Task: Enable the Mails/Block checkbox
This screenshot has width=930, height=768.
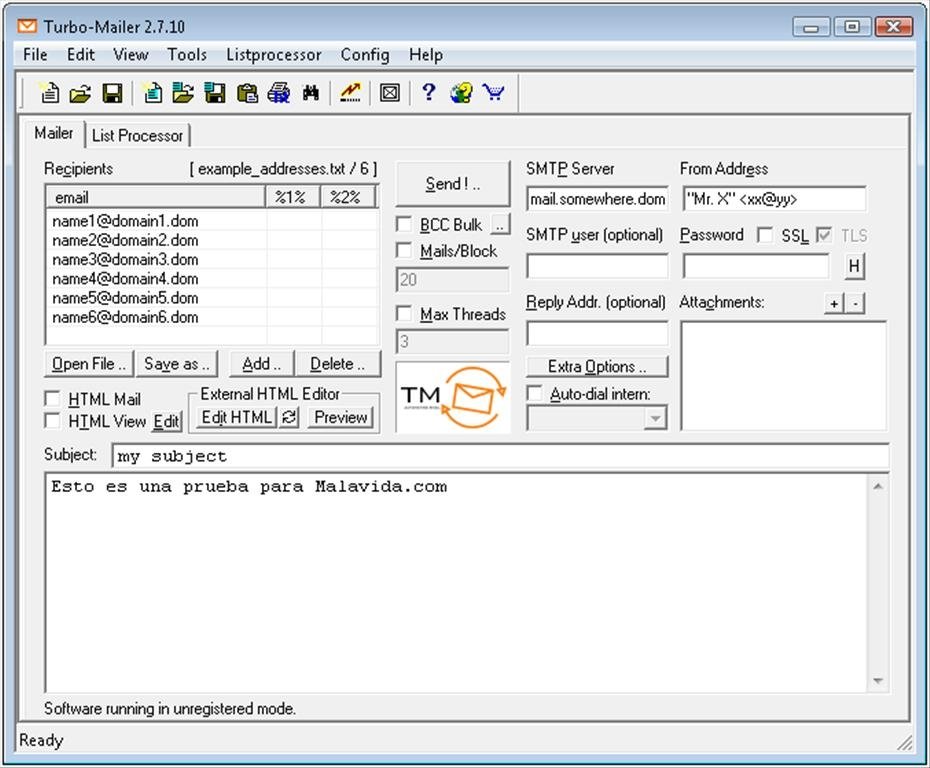Action: pyautogui.click(x=404, y=250)
